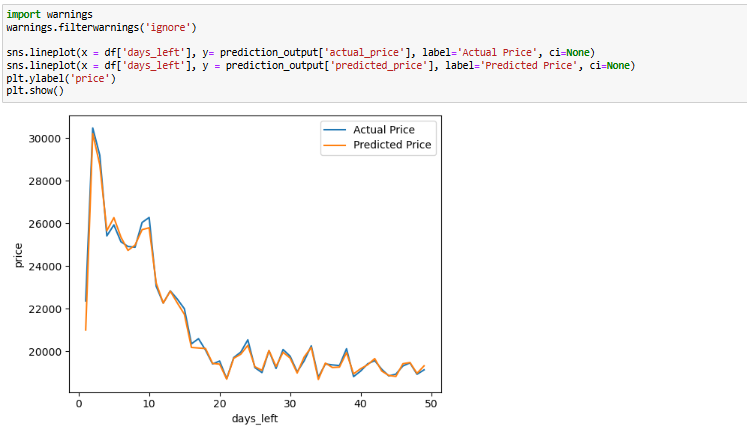Click the 0 x-axis tick label
This screenshot has height=437, width=747.
[78, 403]
